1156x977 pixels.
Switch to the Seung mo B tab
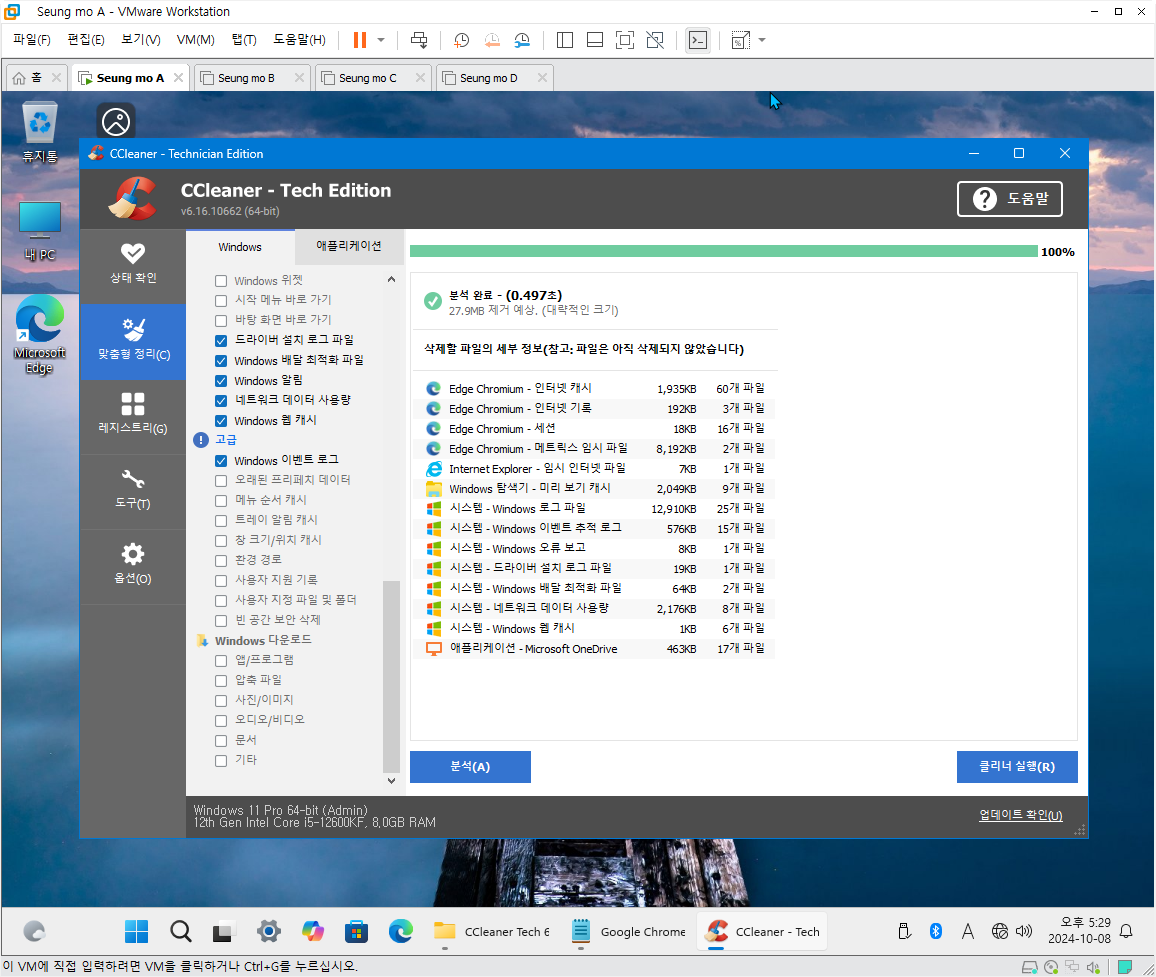[246, 77]
